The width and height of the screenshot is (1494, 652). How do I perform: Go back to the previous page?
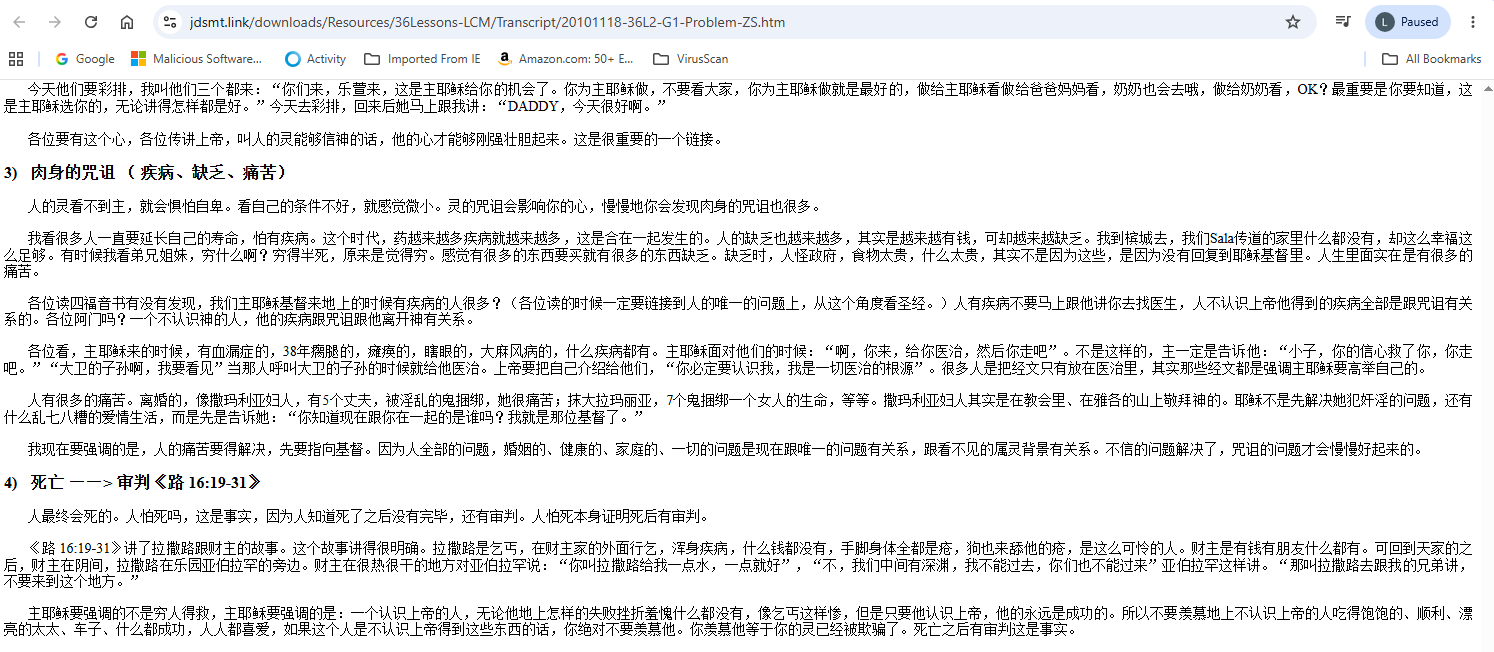pyautogui.click(x=20, y=22)
